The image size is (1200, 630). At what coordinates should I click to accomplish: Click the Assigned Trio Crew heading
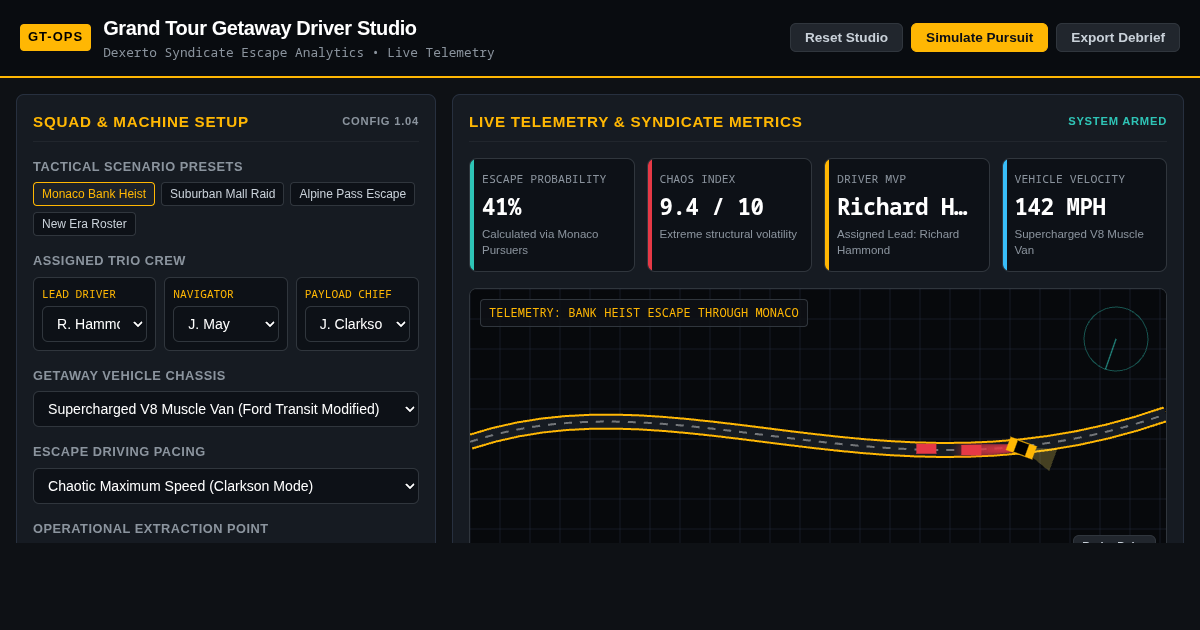pos(109,260)
